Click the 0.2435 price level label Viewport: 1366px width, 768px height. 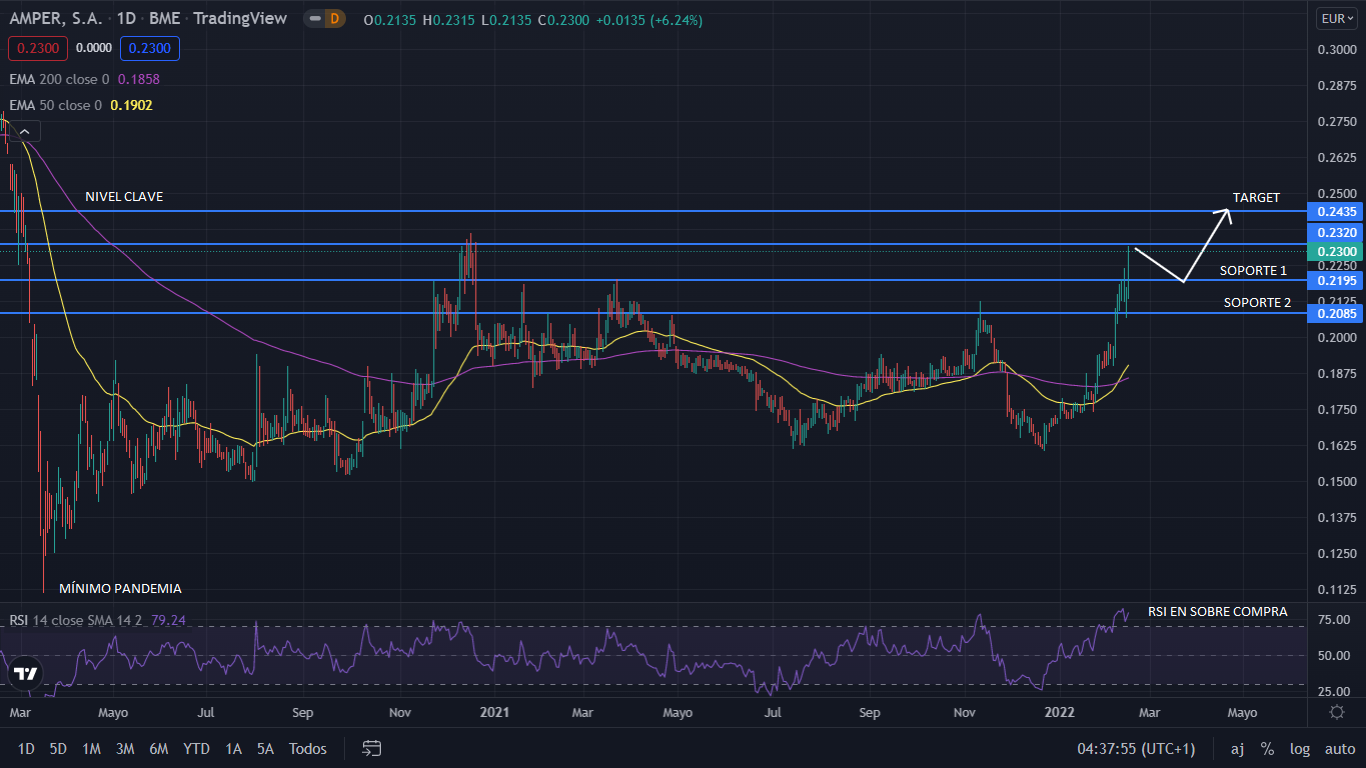1337,212
